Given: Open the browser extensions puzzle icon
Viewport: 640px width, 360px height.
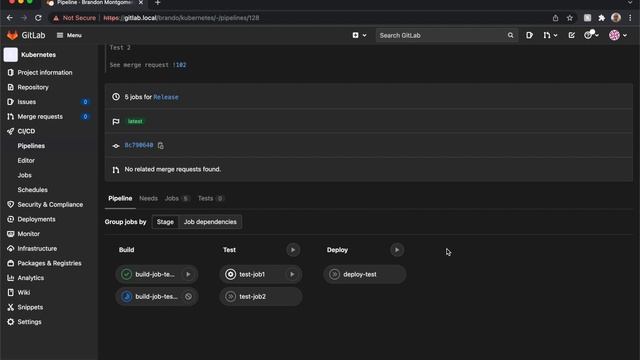Looking at the screenshot, I should tap(602, 18).
